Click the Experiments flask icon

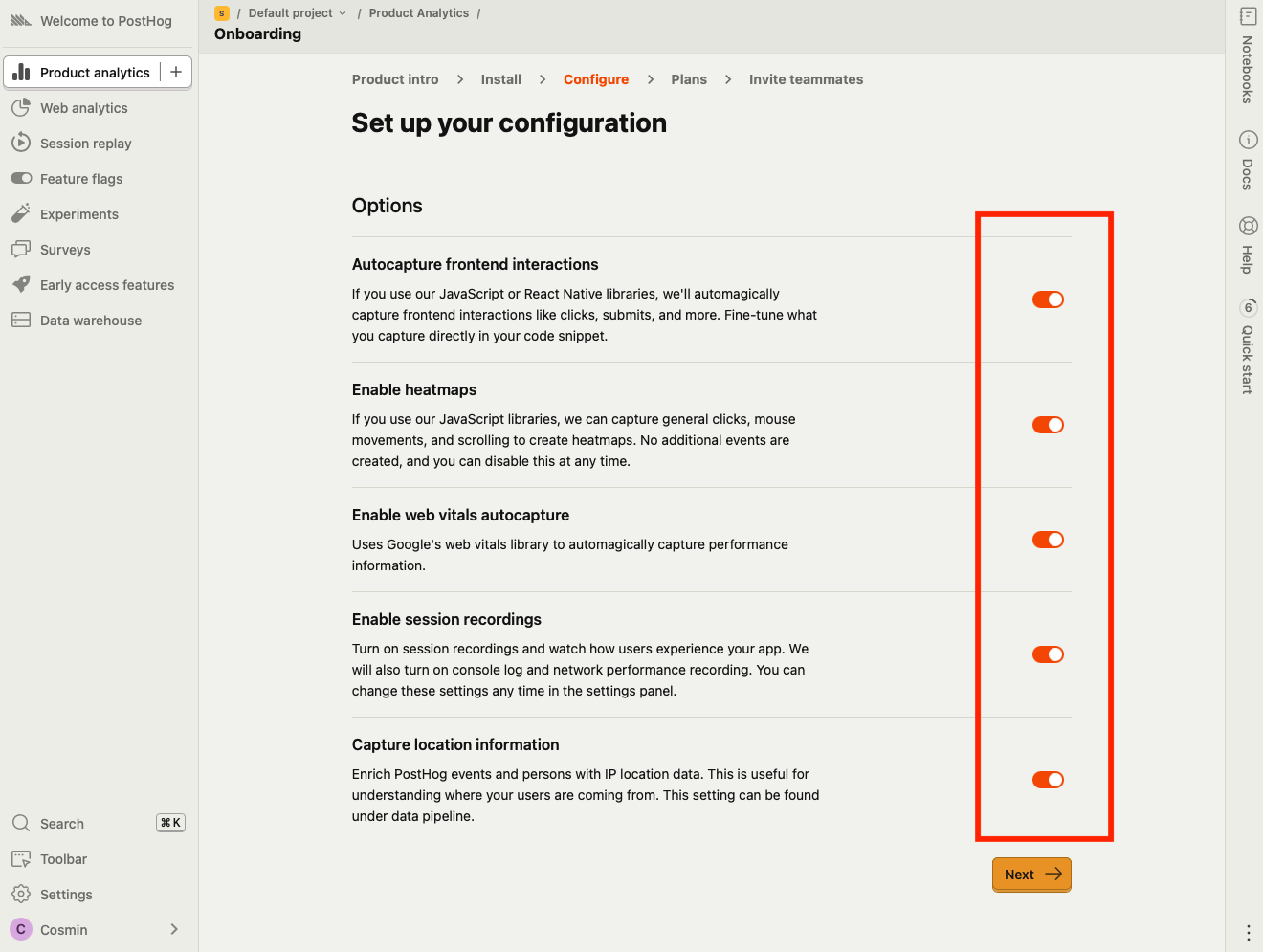coord(21,213)
